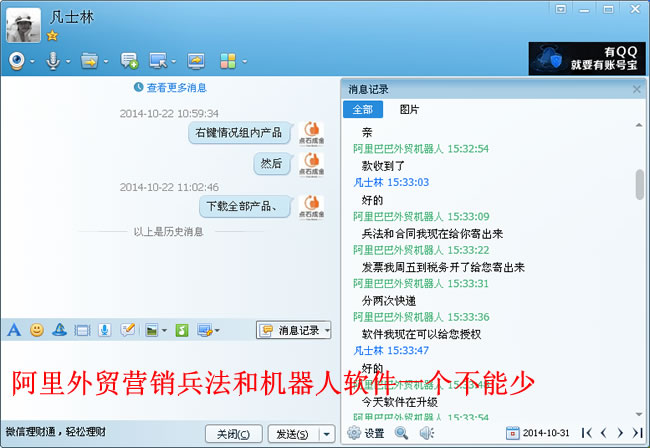Image resolution: width=650 pixels, height=448 pixels.
Task: Toggle the 消息记录 button
Action: click(293, 330)
